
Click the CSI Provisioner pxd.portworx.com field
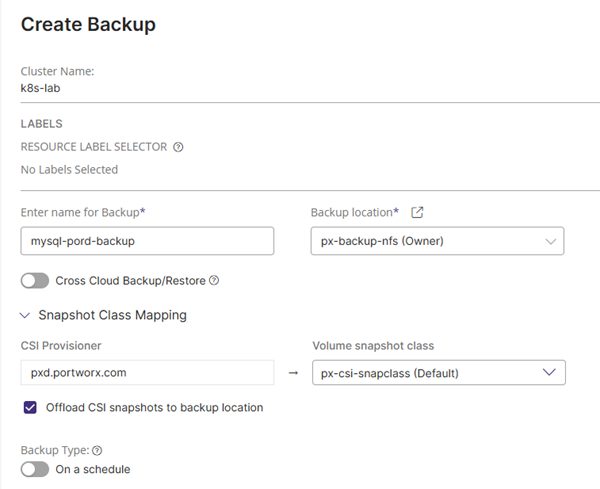click(x=147, y=373)
